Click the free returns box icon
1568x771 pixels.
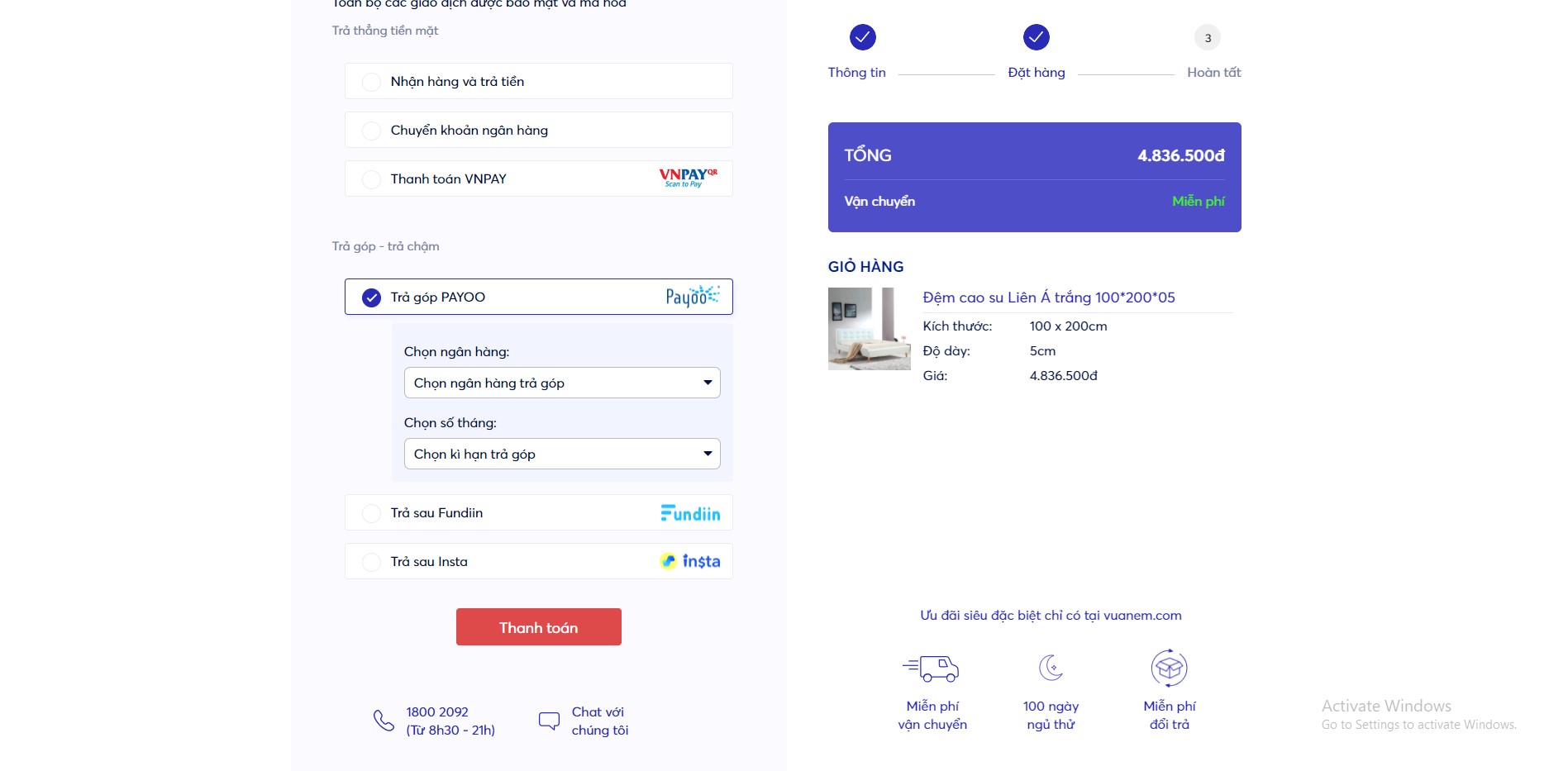(x=1169, y=668)
